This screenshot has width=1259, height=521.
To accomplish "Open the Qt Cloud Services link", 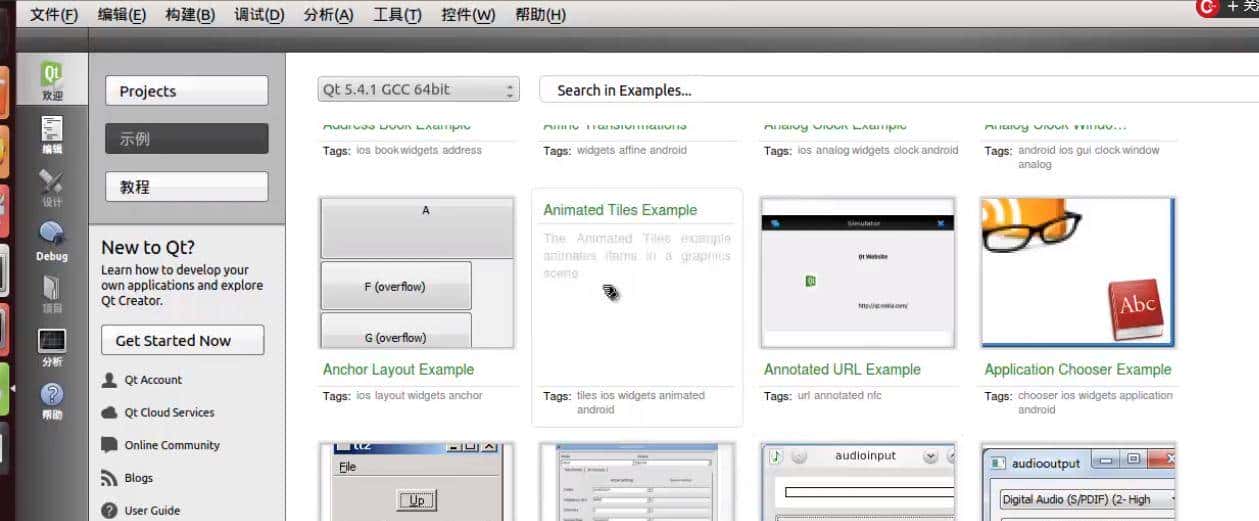I will 169,412.
